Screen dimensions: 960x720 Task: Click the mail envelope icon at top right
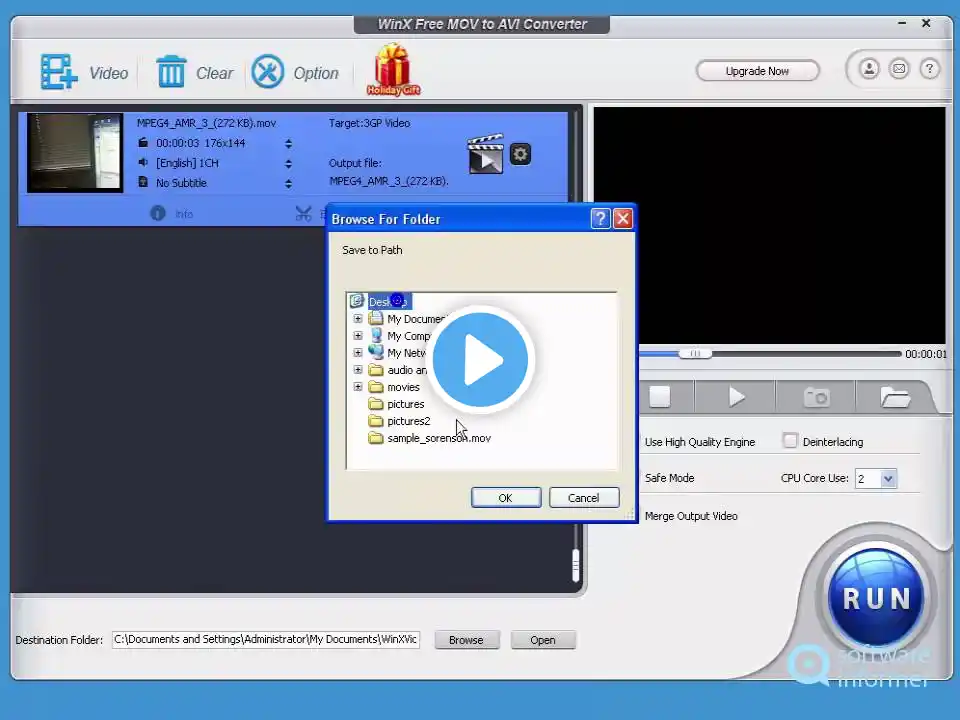pos(899,69)
